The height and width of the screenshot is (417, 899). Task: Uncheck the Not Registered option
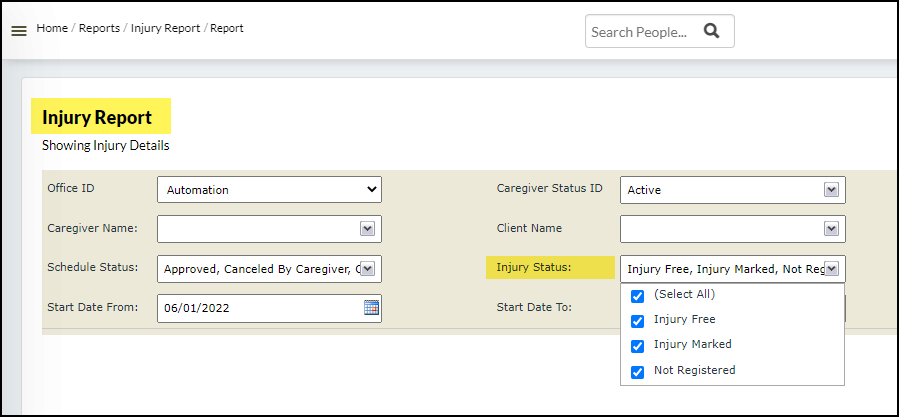pyautogui.click(x=637, y=372)
